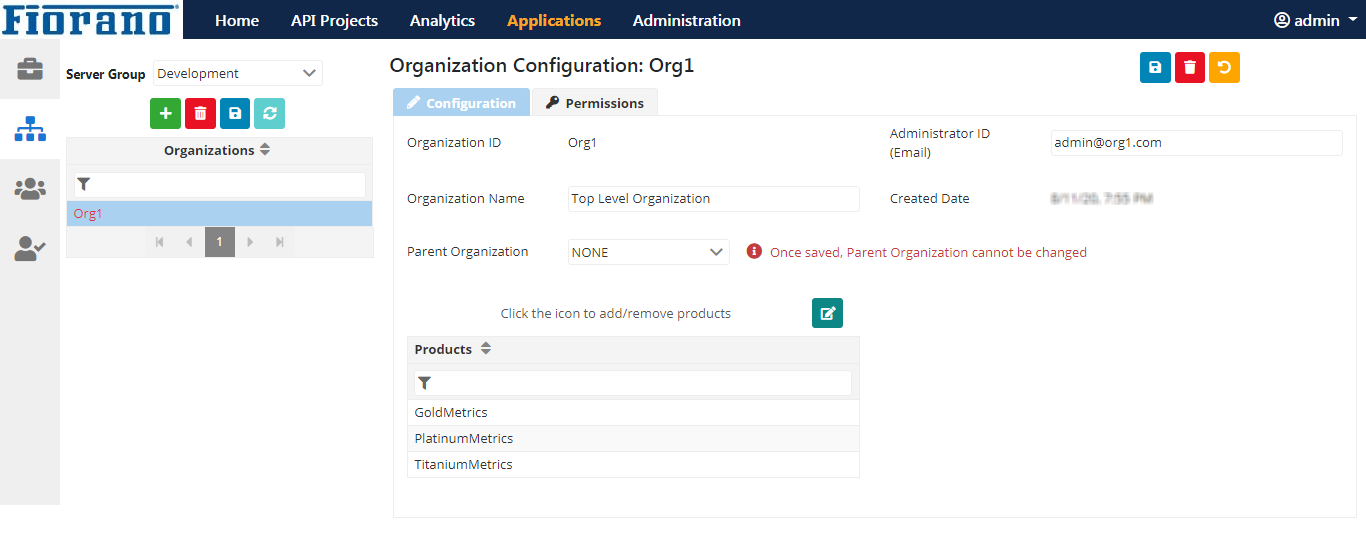Expand the Server Group dropdown
This screenshot has height=545, width=1366.
(237, 73)
